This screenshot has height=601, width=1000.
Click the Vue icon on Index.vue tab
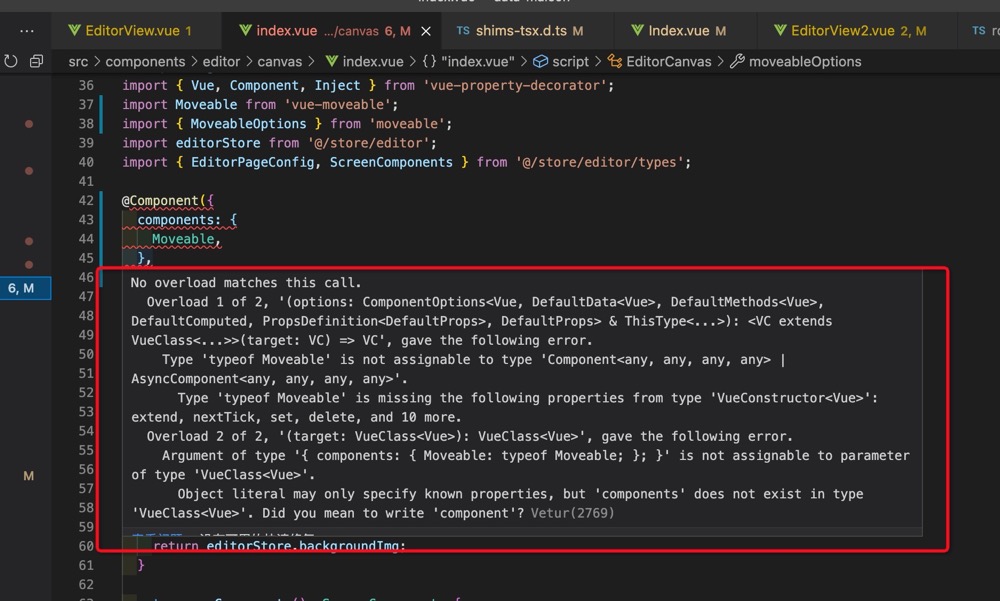click(637, 30)
